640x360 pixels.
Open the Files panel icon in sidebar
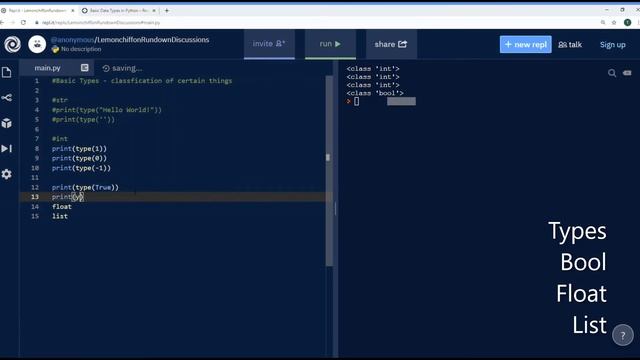click(7, 72)
